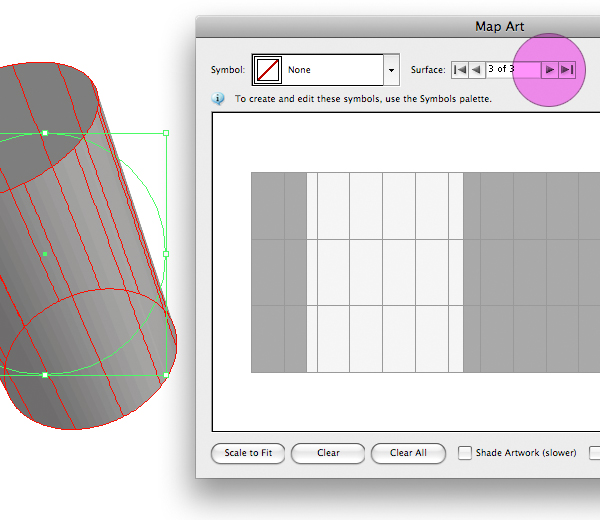Screen dimensions: 600x520
Task: Click the 'Surface:' label
Action: coord(428,70)
